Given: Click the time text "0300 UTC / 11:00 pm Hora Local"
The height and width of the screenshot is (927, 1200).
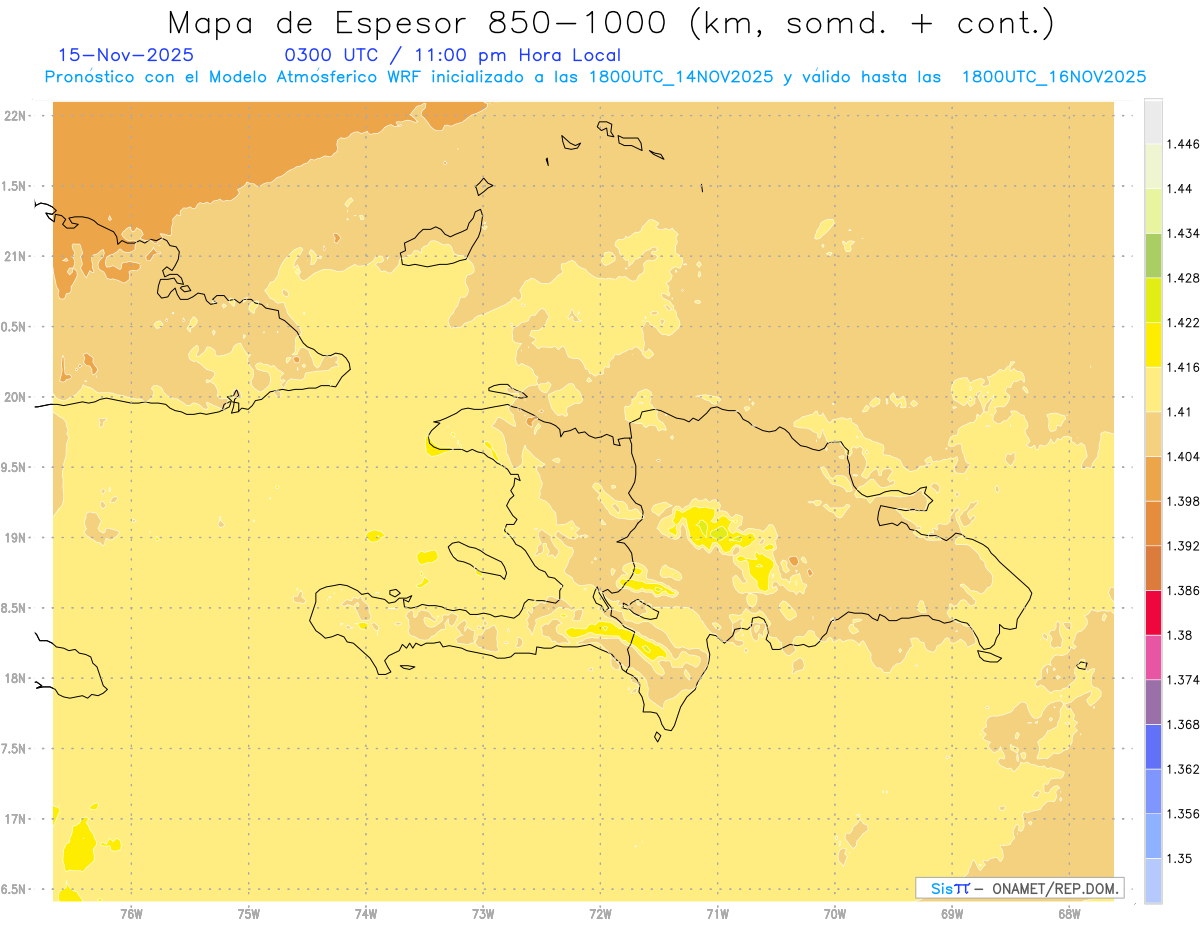Looking at the screenshot, I should coord(453,56).
